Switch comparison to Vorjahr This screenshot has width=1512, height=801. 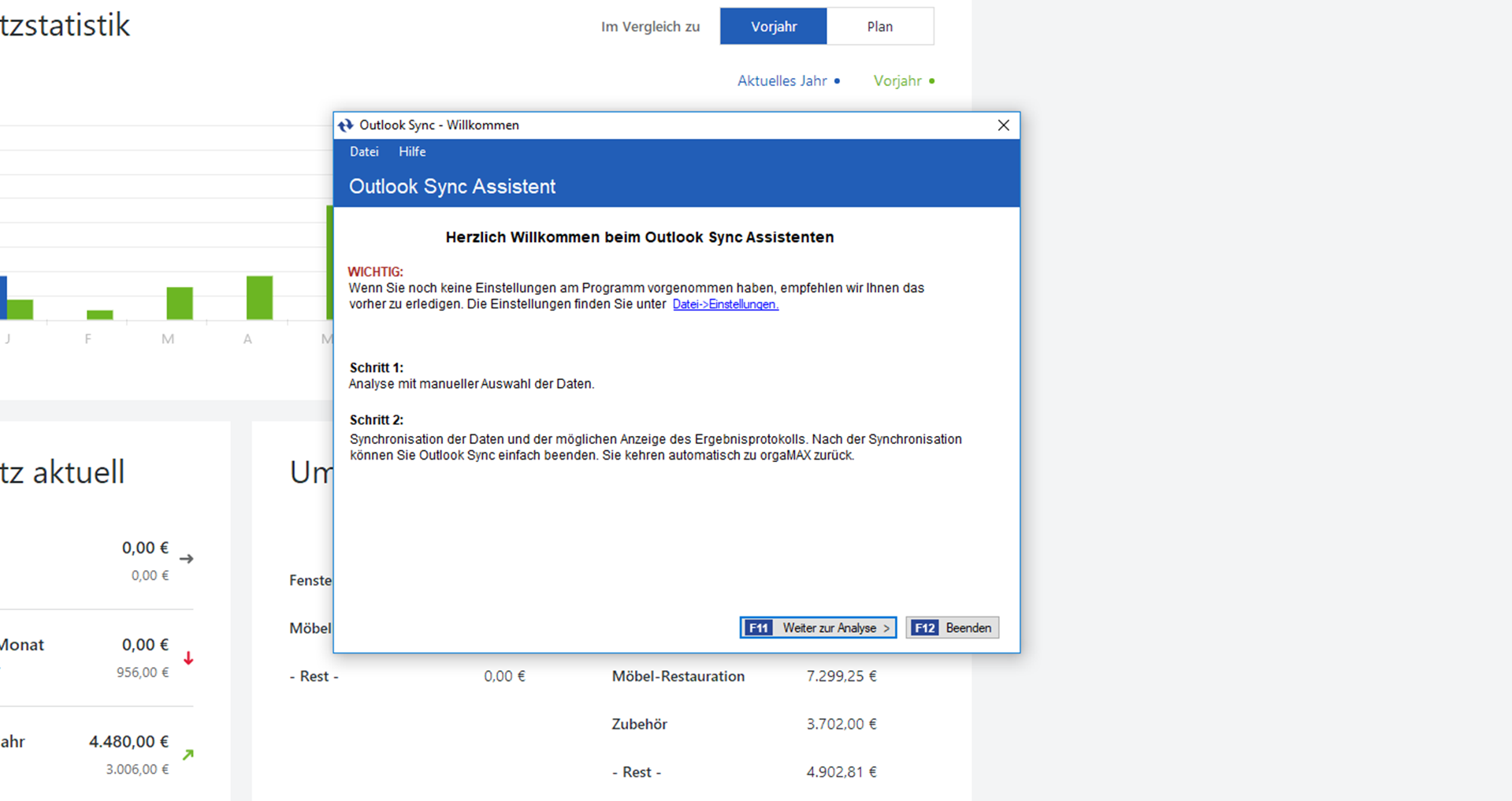[x=774, y=27]
